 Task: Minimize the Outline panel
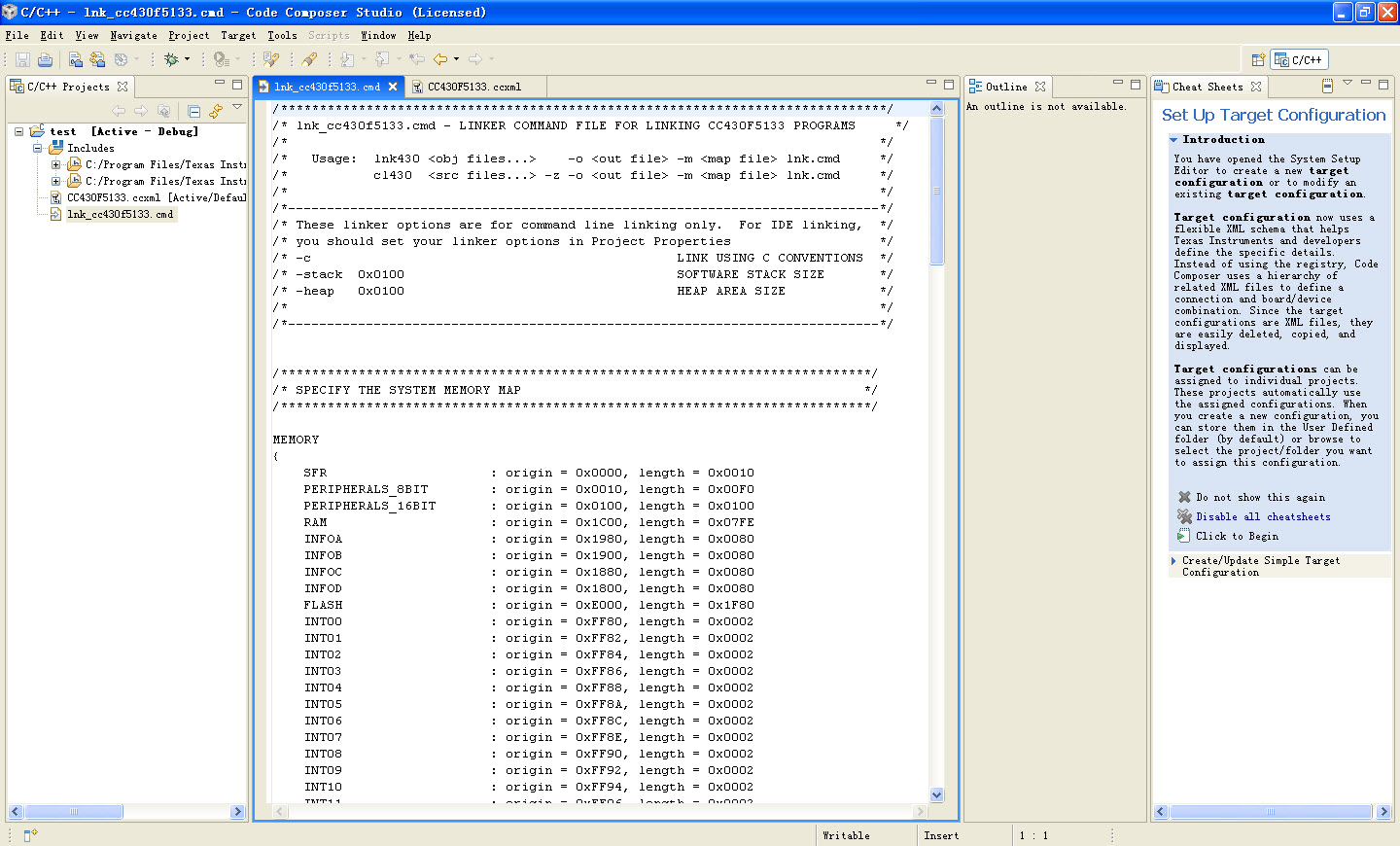pos(1118,84)
